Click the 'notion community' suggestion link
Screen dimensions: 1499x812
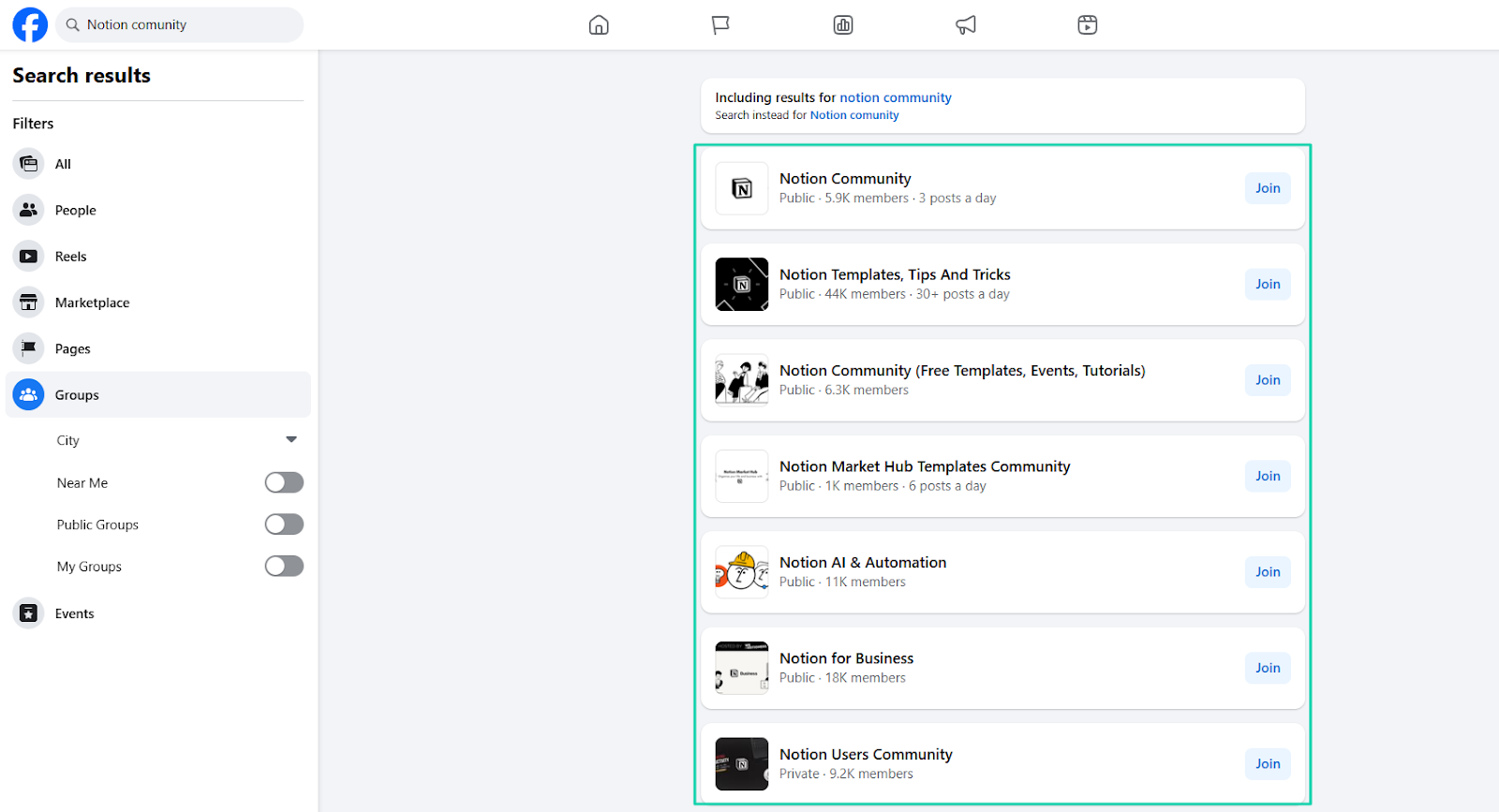point(895,97)
